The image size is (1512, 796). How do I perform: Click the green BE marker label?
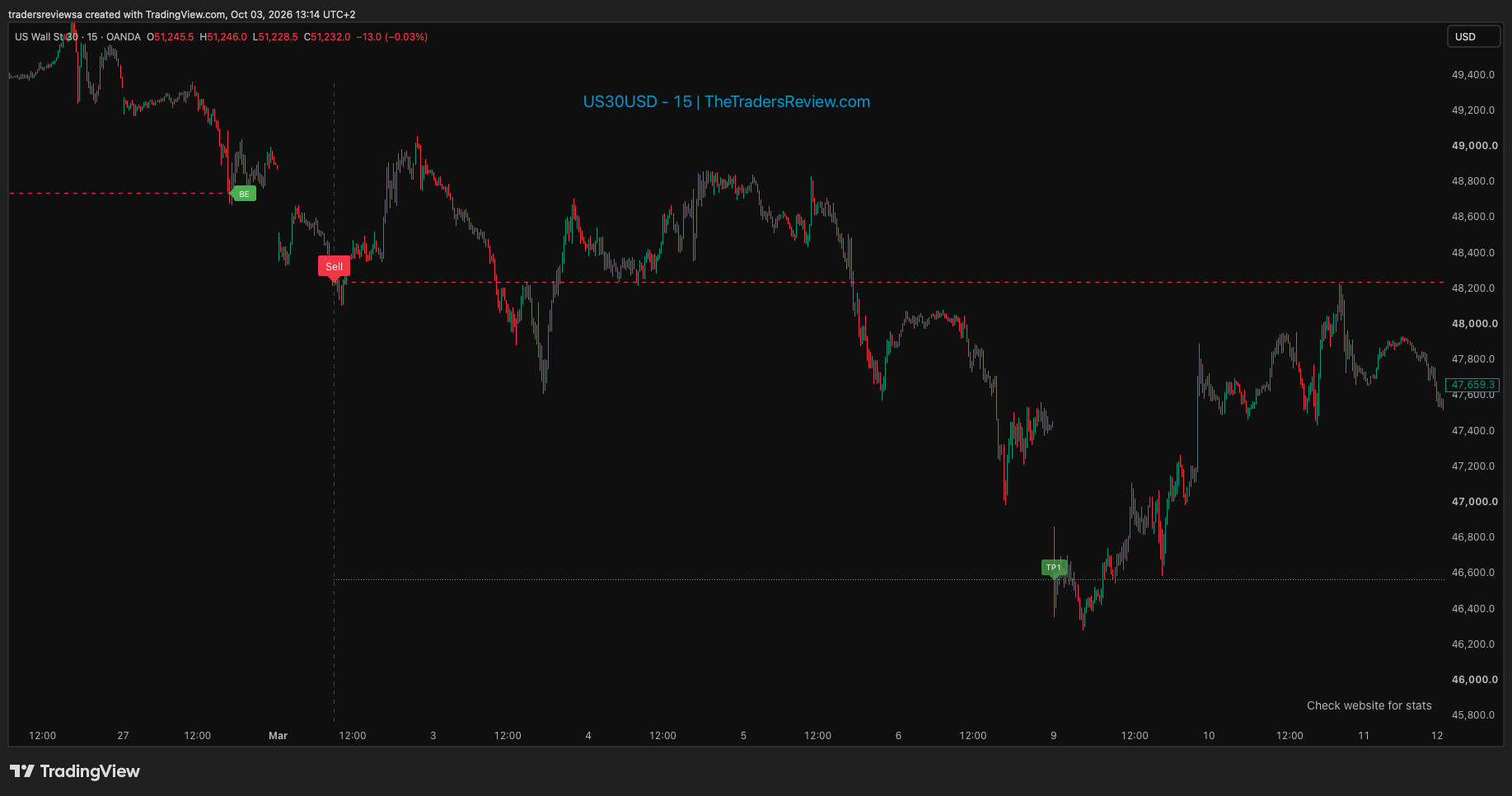pyautogui.click(x=244, y=194)
